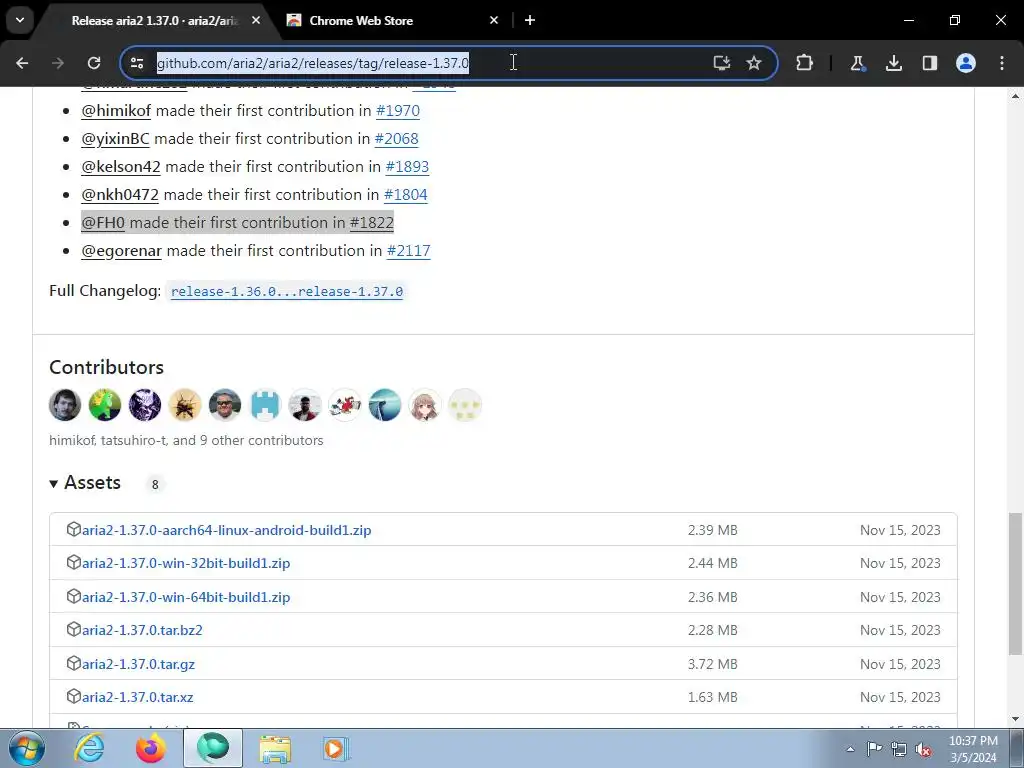Open the network tray icon
Screen dimensions: 1024x768
pyautogui.click(x=899, y=749)
